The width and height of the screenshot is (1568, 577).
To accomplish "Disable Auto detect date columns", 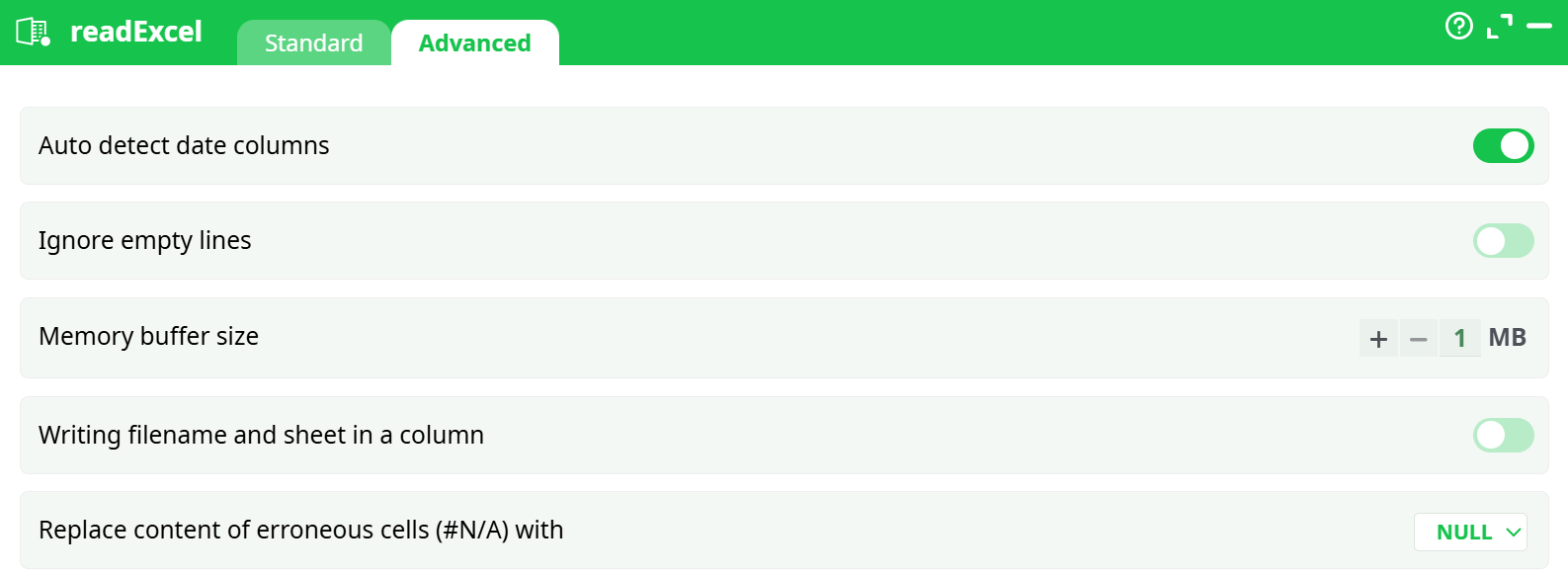I will point(1503,145).
